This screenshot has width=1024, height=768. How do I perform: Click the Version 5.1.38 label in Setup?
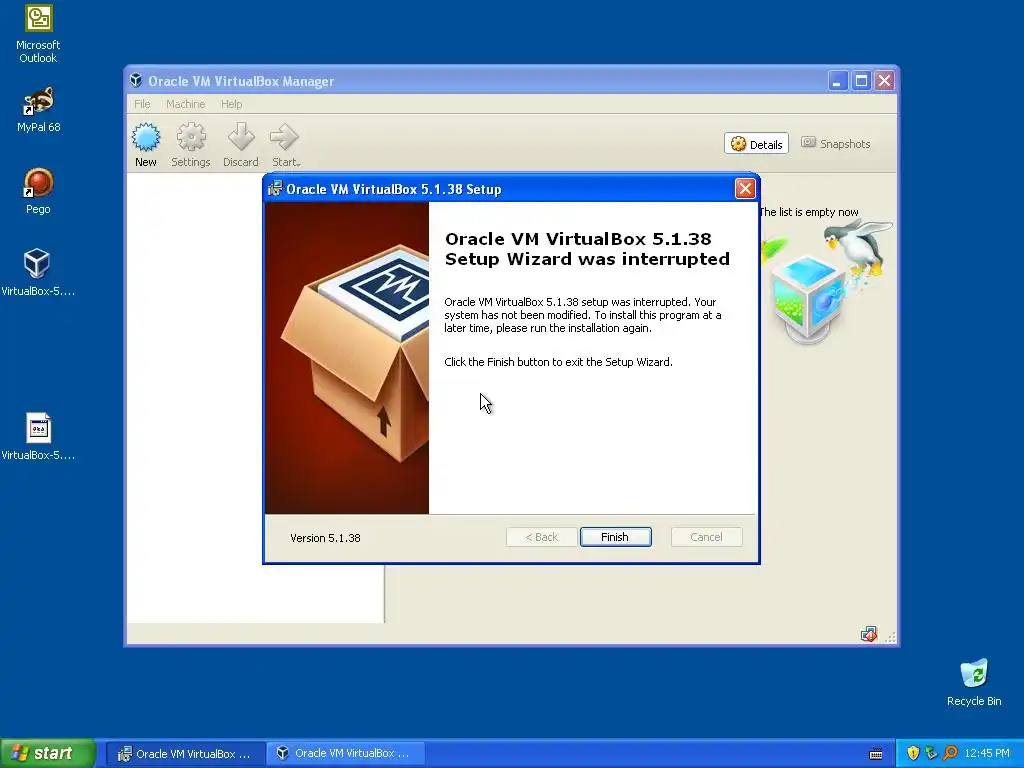point(325,538)
